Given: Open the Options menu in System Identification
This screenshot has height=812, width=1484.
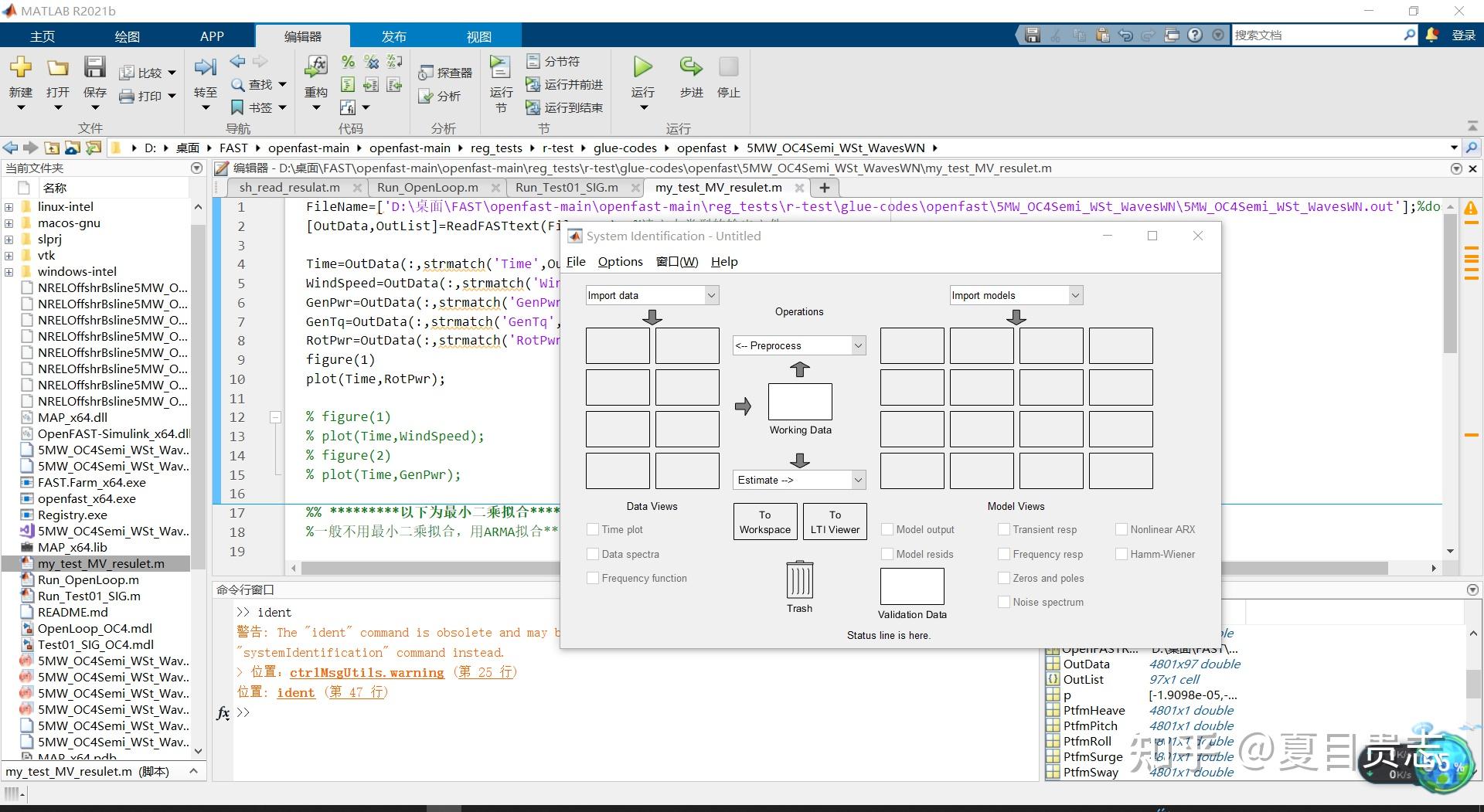Looking at the screenshot, I should [620, 261].
